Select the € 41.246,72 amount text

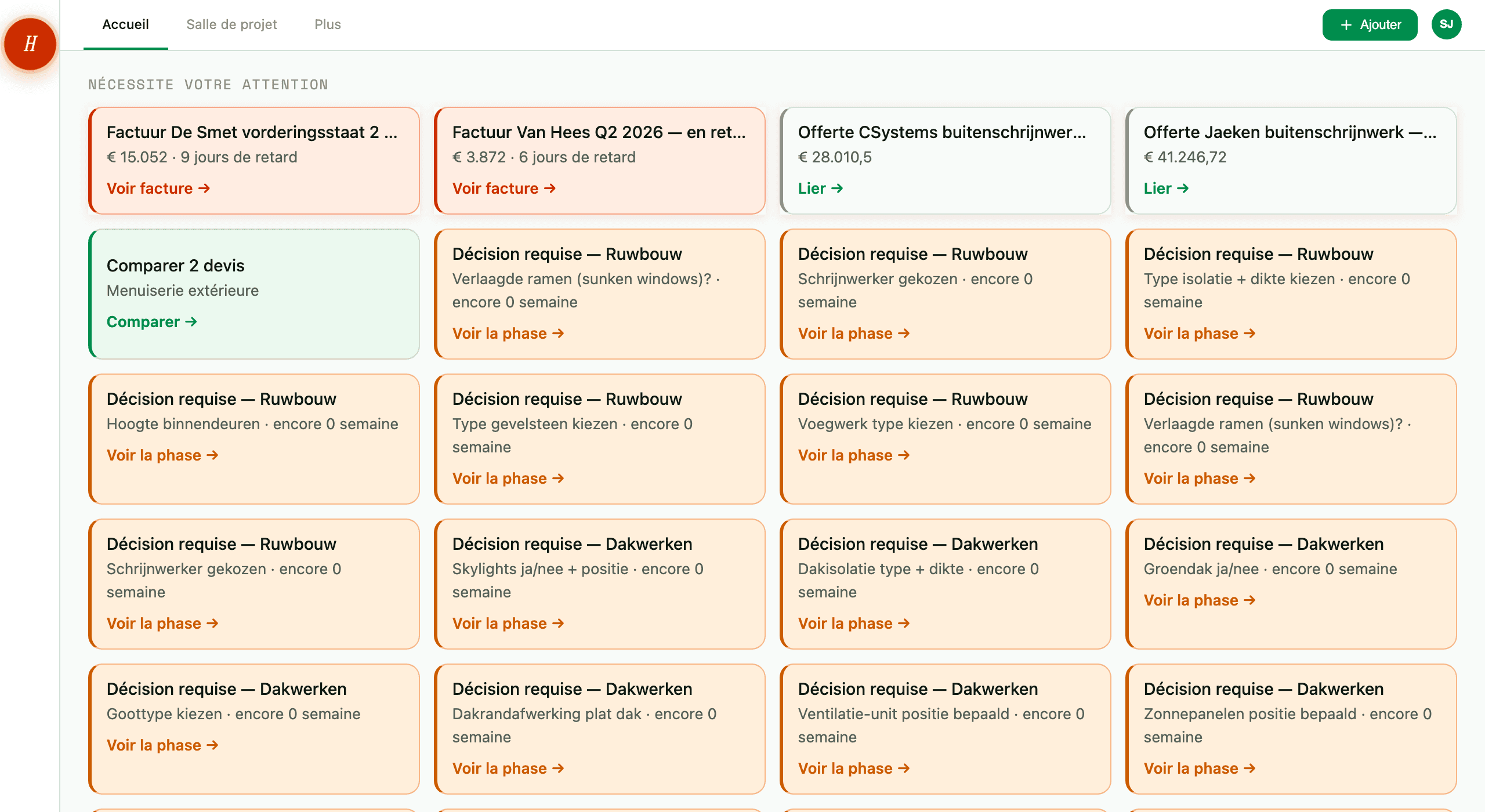(1185, 157)
